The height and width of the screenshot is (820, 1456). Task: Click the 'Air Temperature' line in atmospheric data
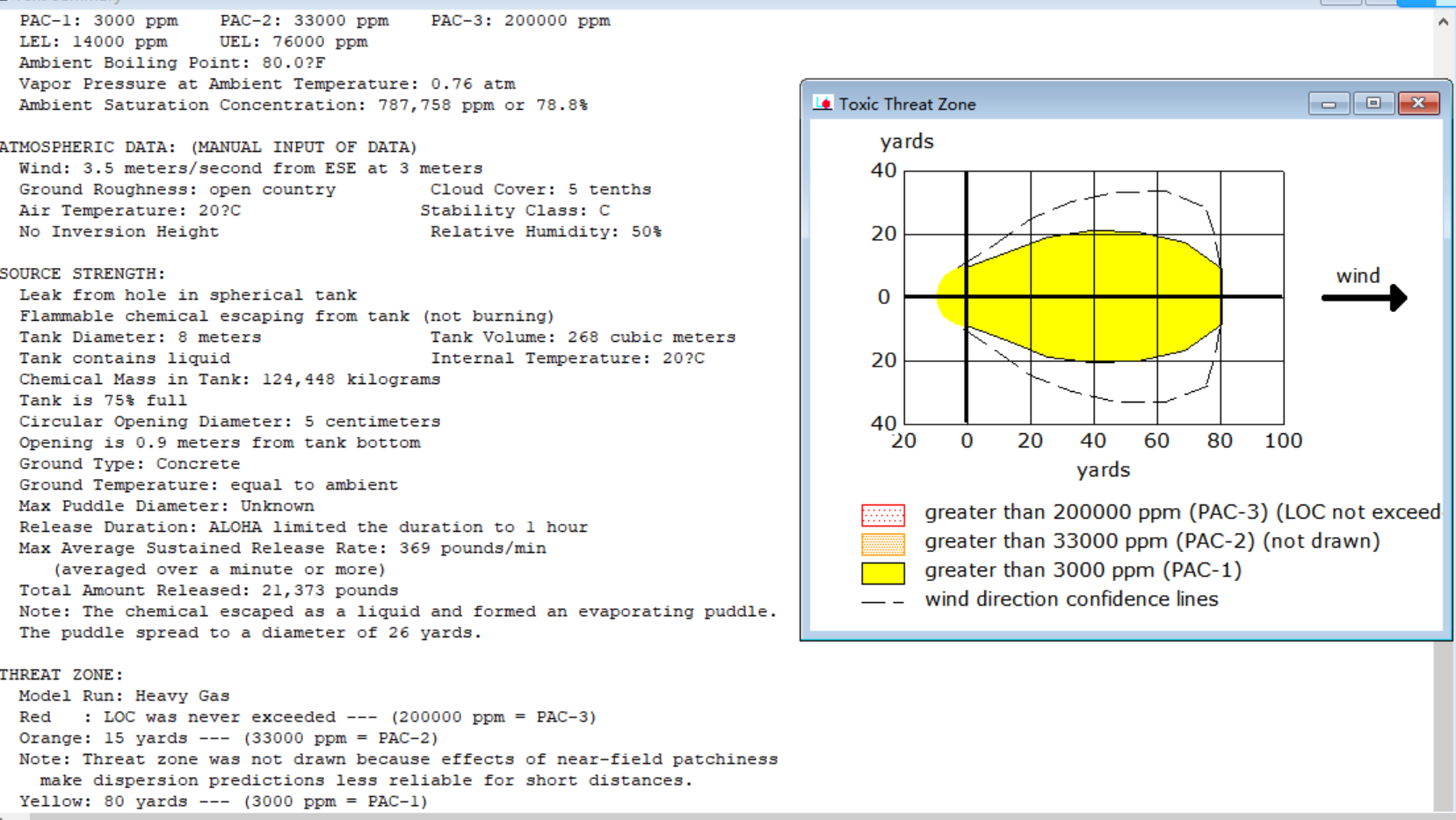pos(130,210)
